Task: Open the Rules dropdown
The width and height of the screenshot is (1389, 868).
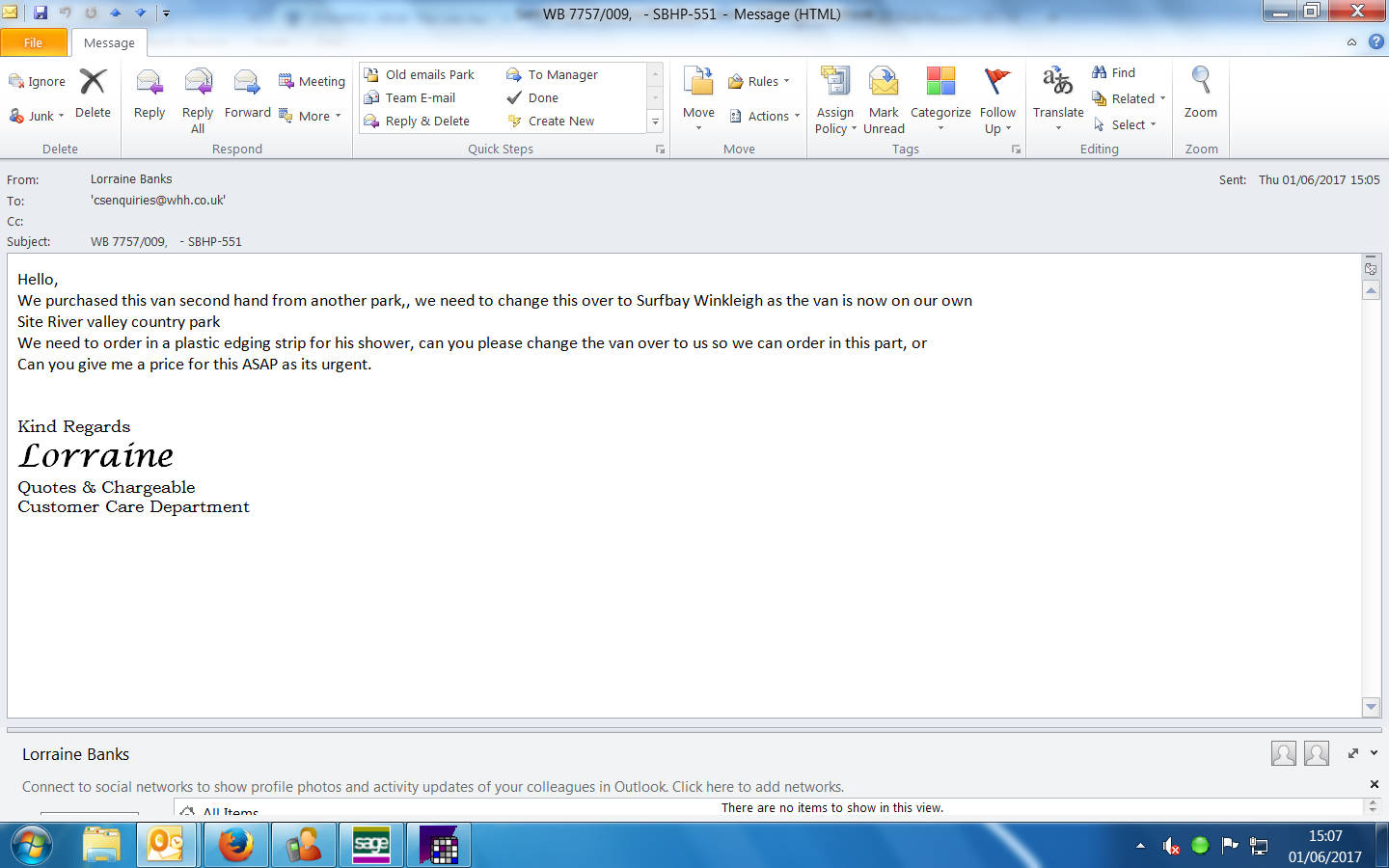Action: [x=759, y=81]
